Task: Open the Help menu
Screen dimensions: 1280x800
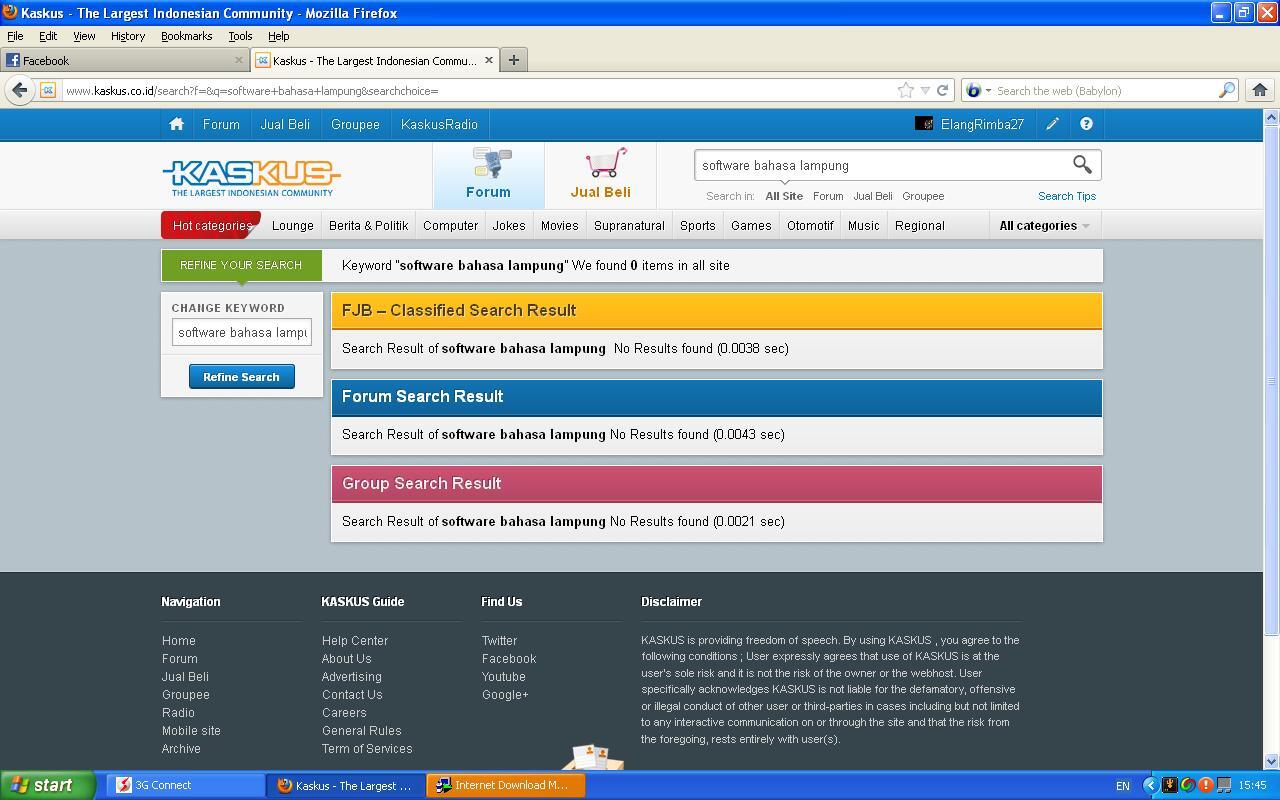Action: (x=278, y=36)
